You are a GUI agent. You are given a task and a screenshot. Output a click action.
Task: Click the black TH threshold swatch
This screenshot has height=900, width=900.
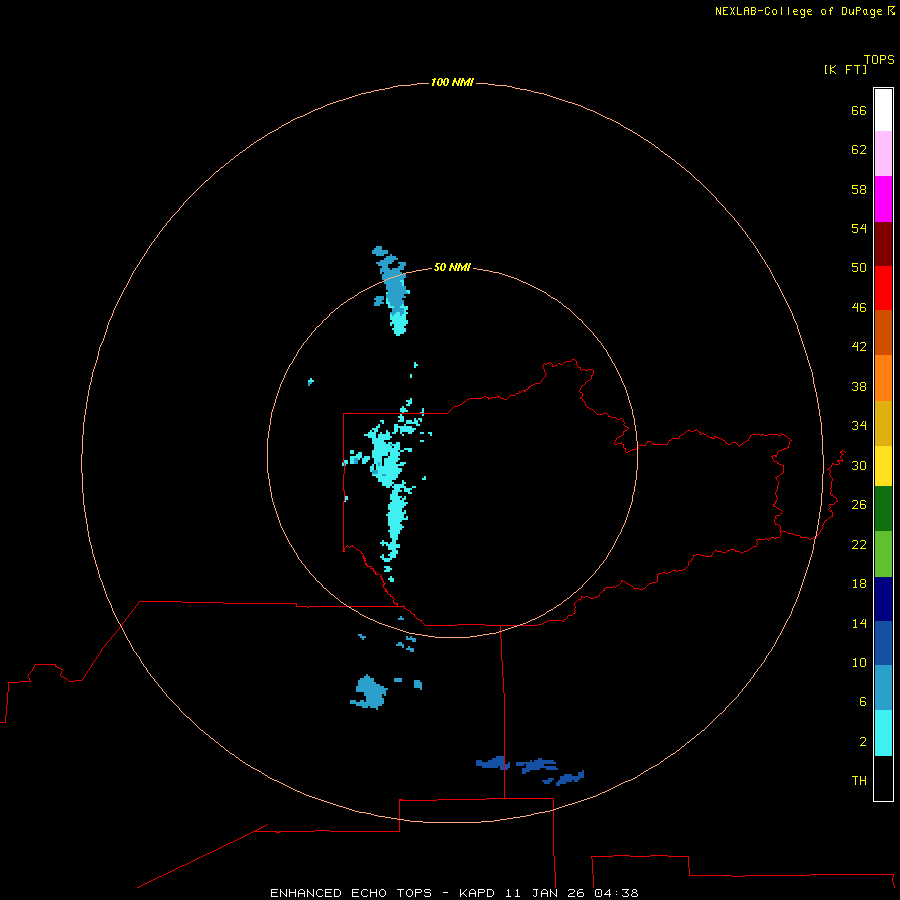(x=883, y=778)
